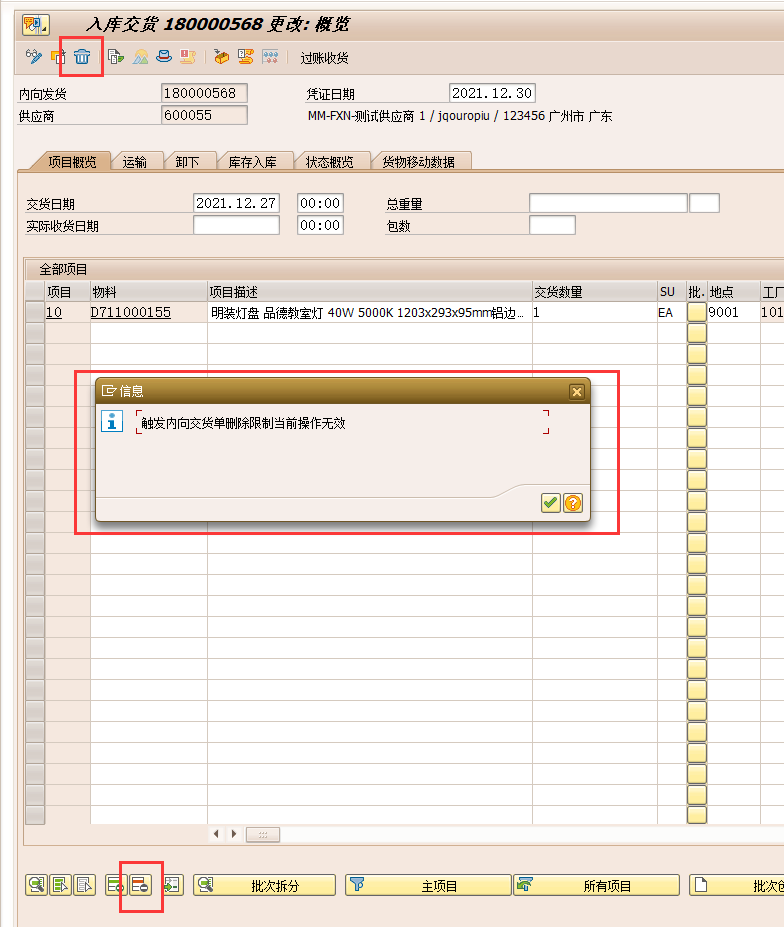This screenshot has width=784, height=927.
Task: Click the empty 实际收货日期 date field
Action: coord(236,225)
